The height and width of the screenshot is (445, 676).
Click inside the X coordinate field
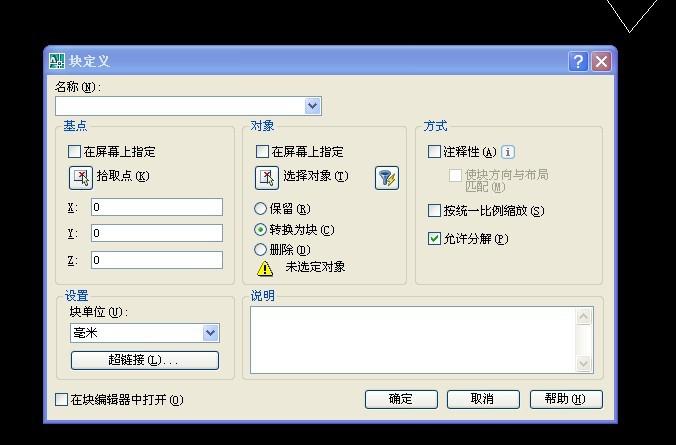pos(156,207)
